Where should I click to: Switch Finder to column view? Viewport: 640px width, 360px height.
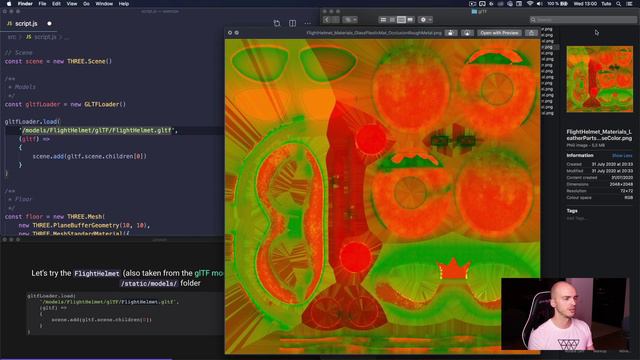tap(401, 20)
